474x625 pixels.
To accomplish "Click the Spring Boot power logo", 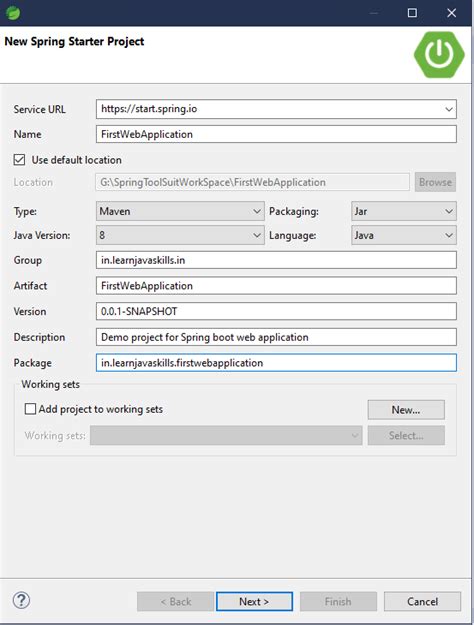I will (439, 54).
